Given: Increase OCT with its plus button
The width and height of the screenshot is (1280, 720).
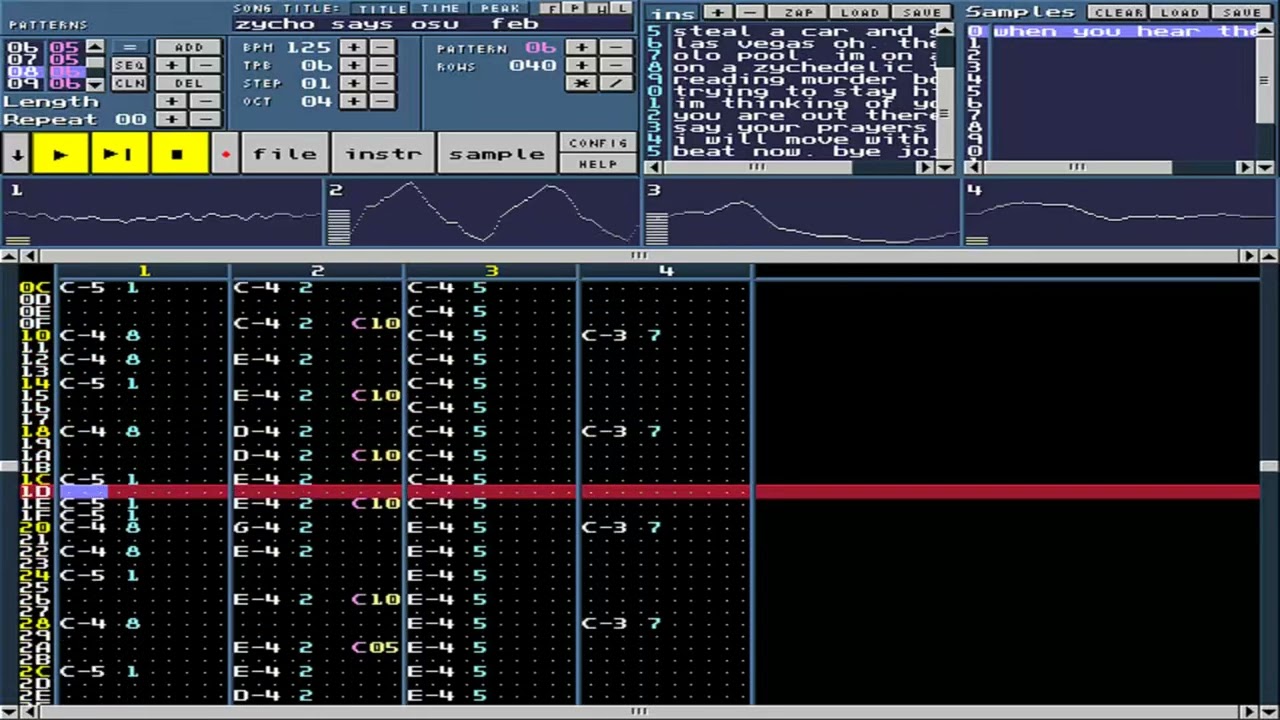Looking at the screenshot, I should point(353,101).
